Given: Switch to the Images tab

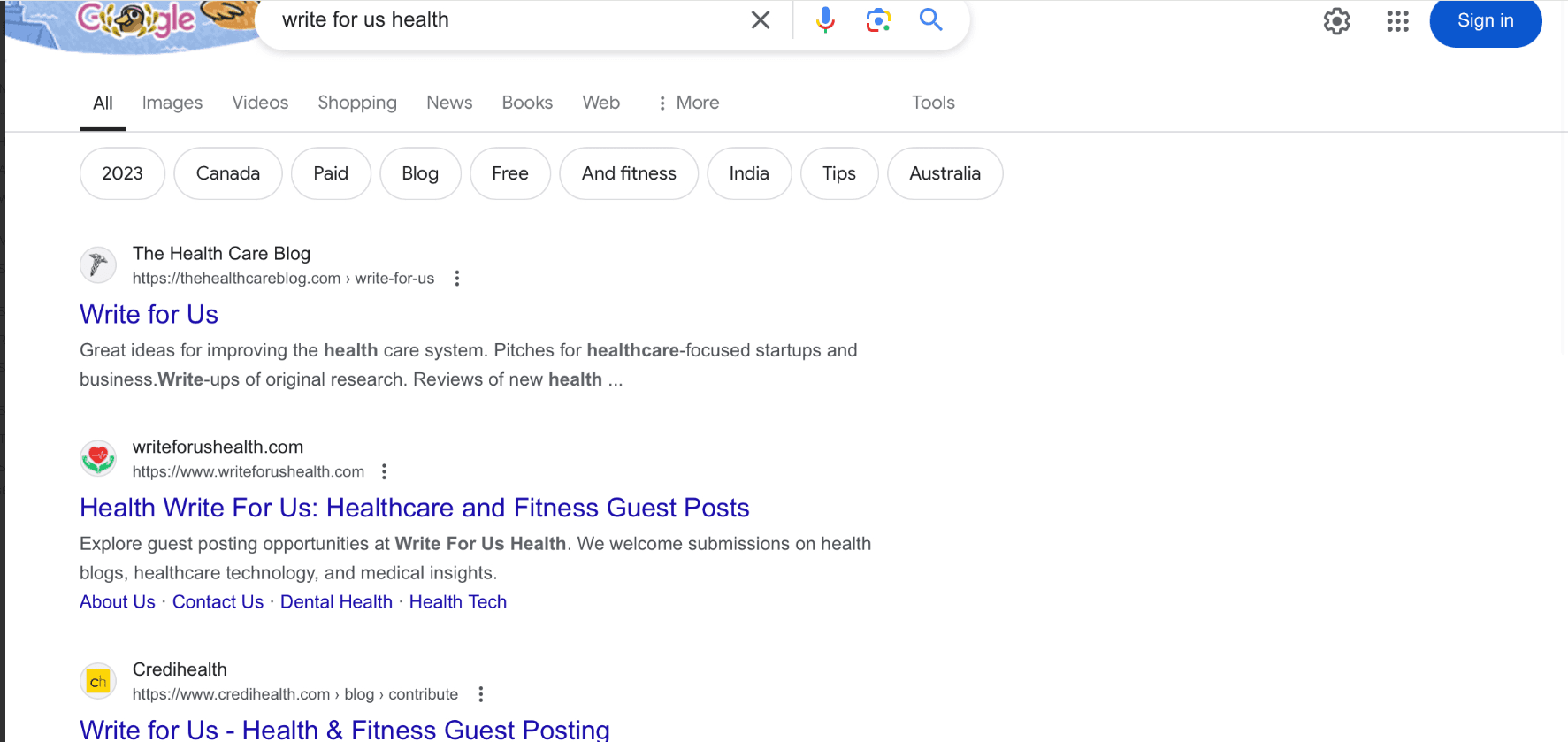Looking at the screenshot, I should (x=172, y=103).
